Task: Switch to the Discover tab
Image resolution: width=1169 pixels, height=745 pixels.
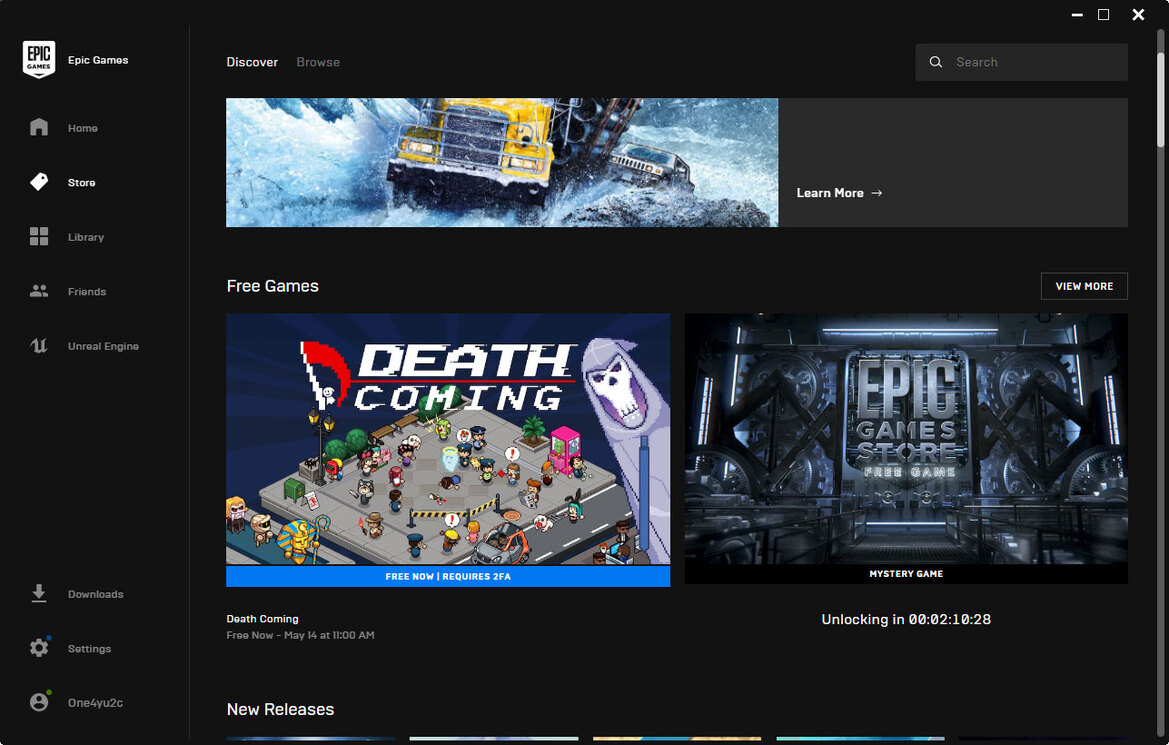Action: tap(252, 62)
